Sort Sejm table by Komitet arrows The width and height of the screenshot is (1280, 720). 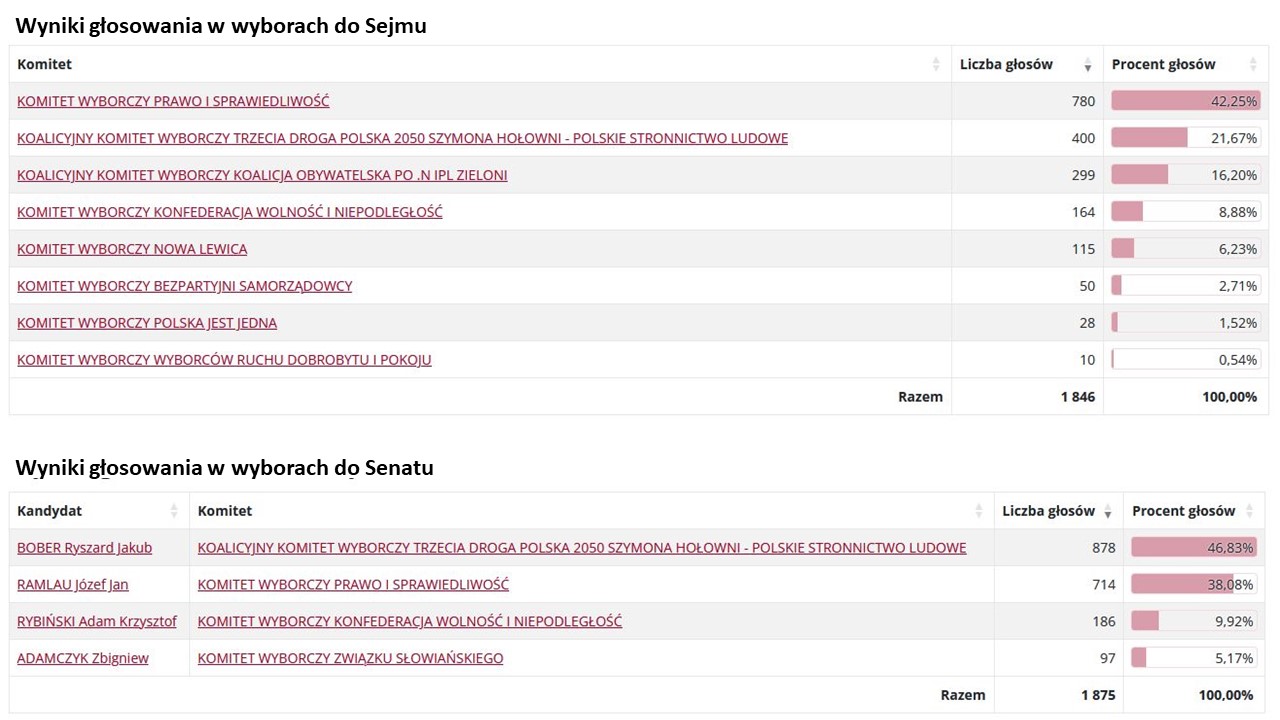936,64
